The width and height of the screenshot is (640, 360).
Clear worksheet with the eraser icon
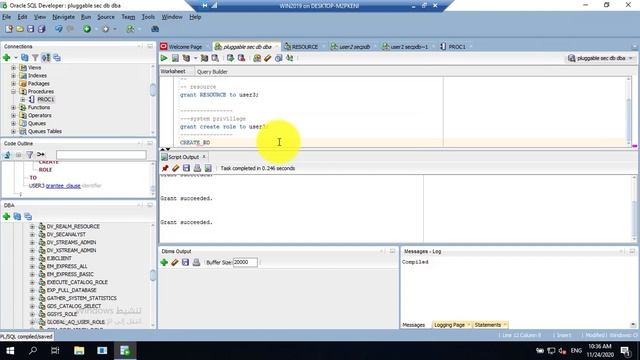tap(268, 58)
